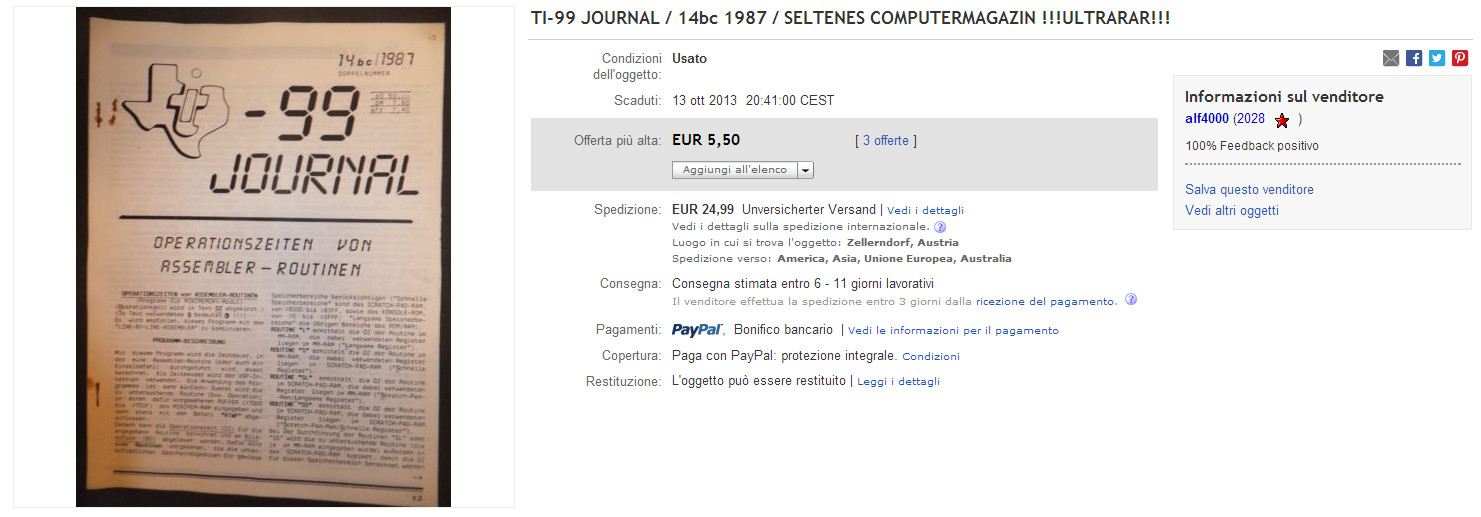Share this listing on Facebook
This screenshot has height=517, width=1481.
pyautogui.click(x=1414, y=58)
